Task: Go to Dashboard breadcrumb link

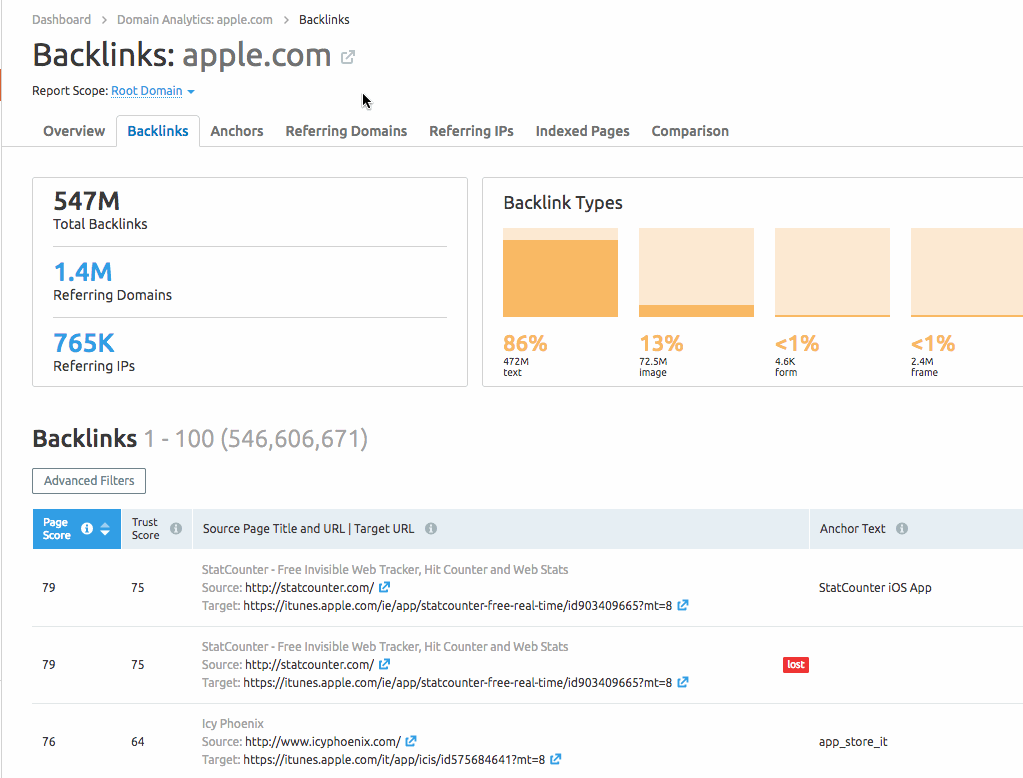Action: click(61, 20)
